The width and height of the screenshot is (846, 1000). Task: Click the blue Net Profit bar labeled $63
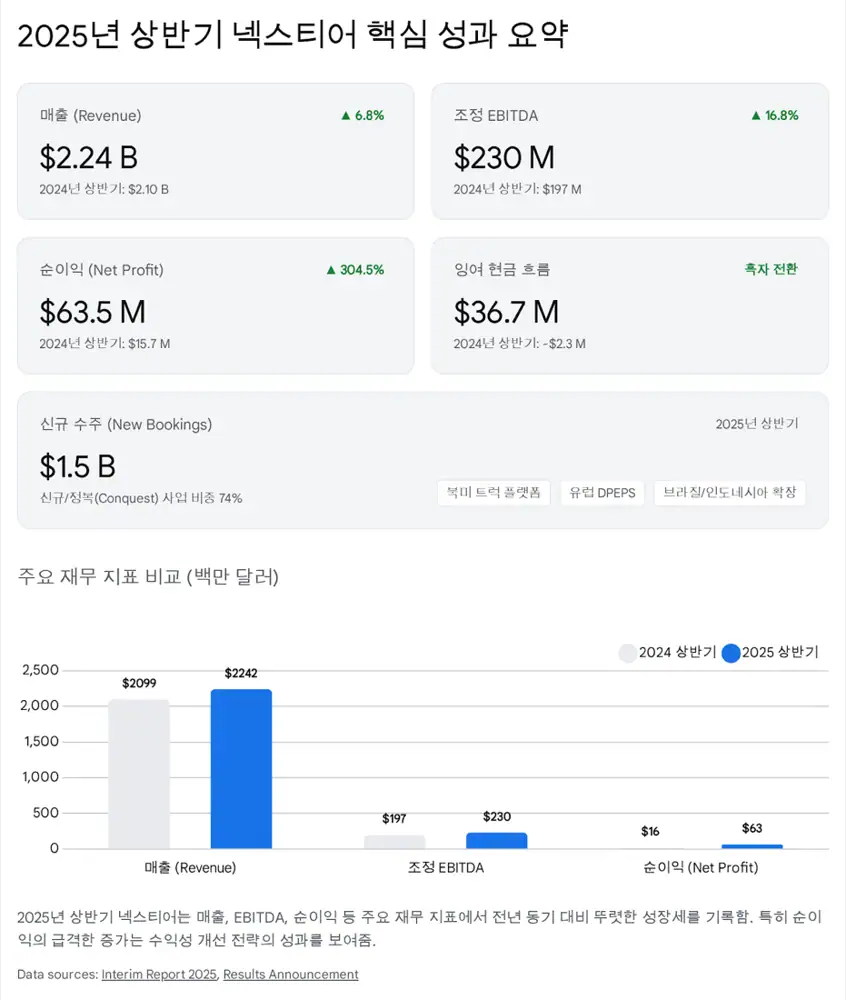coord(752,846)
